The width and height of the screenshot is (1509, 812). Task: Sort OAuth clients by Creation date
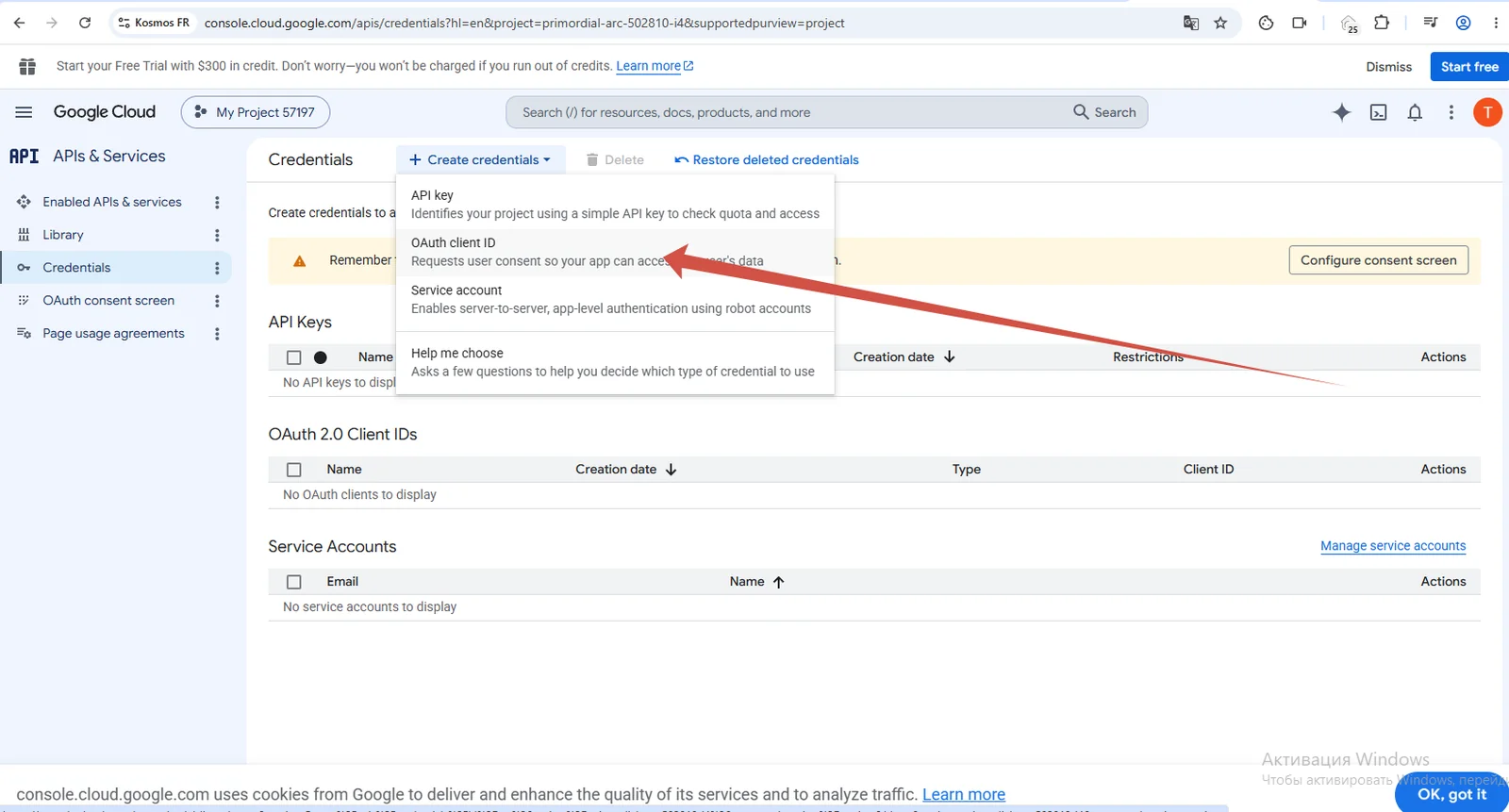pos(625,469)
